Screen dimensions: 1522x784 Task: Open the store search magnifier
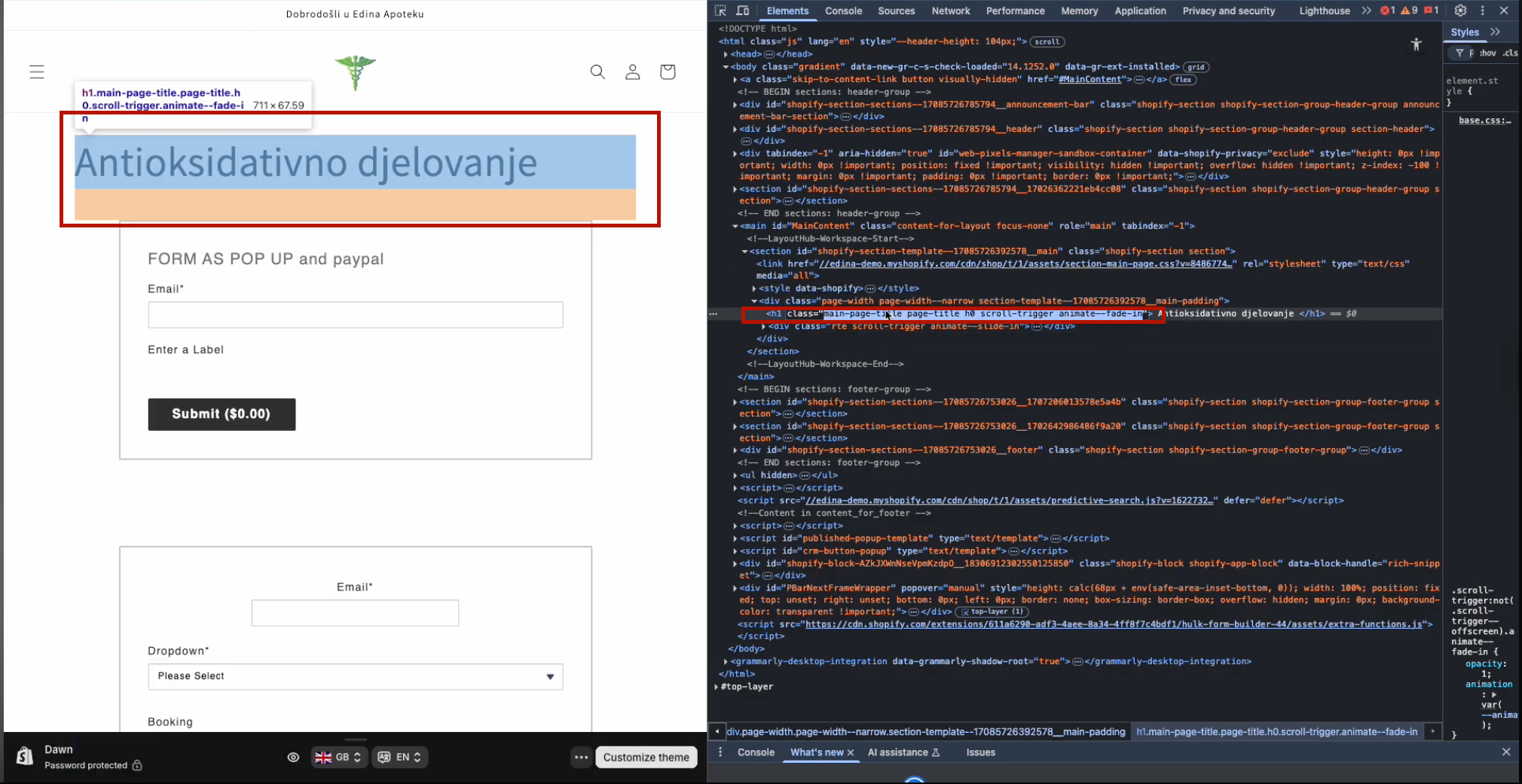597,72
